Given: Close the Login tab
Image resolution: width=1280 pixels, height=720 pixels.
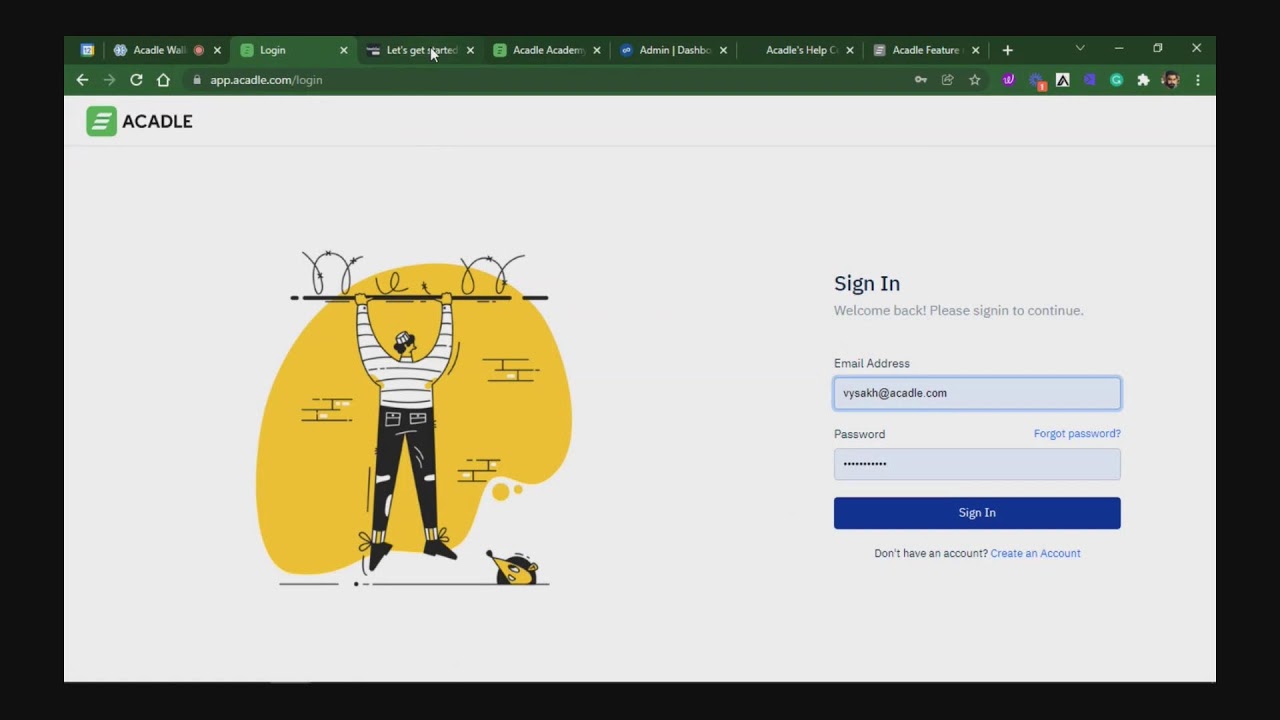Looking at the screenshot, I should pyautogui.click(x=344, y=50).
